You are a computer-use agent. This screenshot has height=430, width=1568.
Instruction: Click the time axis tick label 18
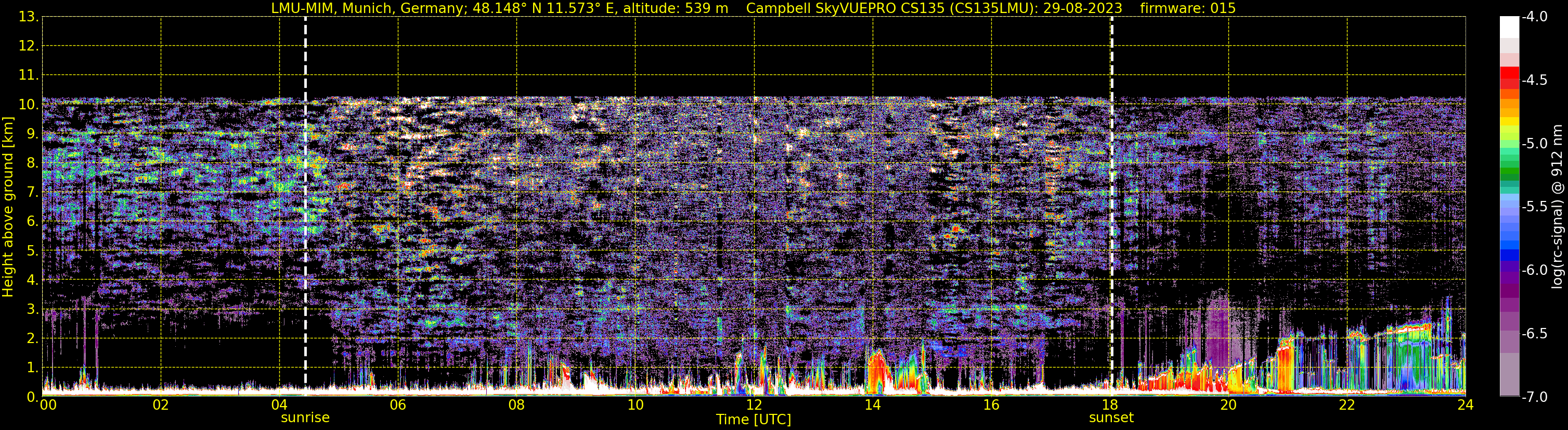pyautogui.click(x=1110, y=405)
